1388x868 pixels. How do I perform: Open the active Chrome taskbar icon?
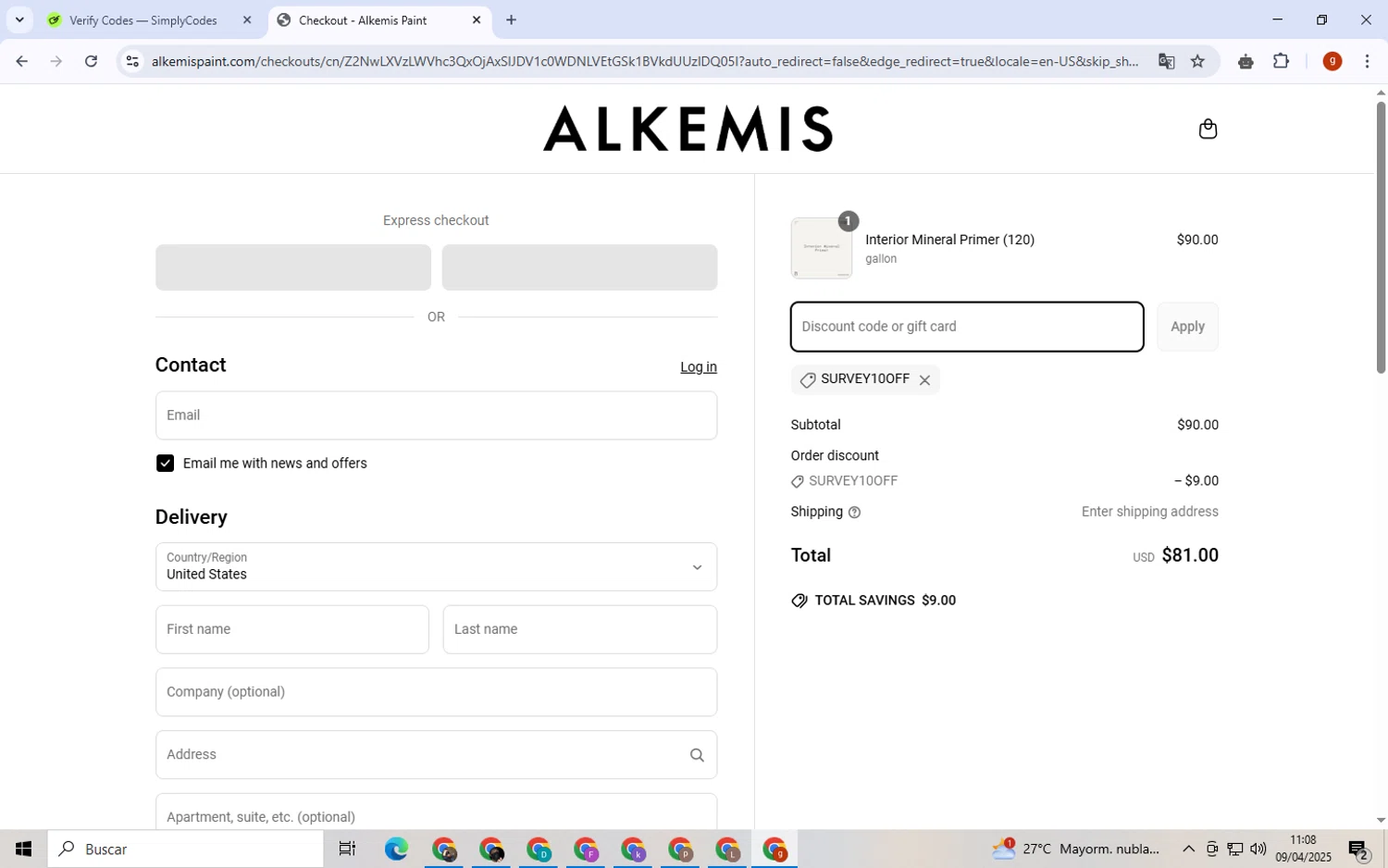pyautogui.click(x=775, y=849)
